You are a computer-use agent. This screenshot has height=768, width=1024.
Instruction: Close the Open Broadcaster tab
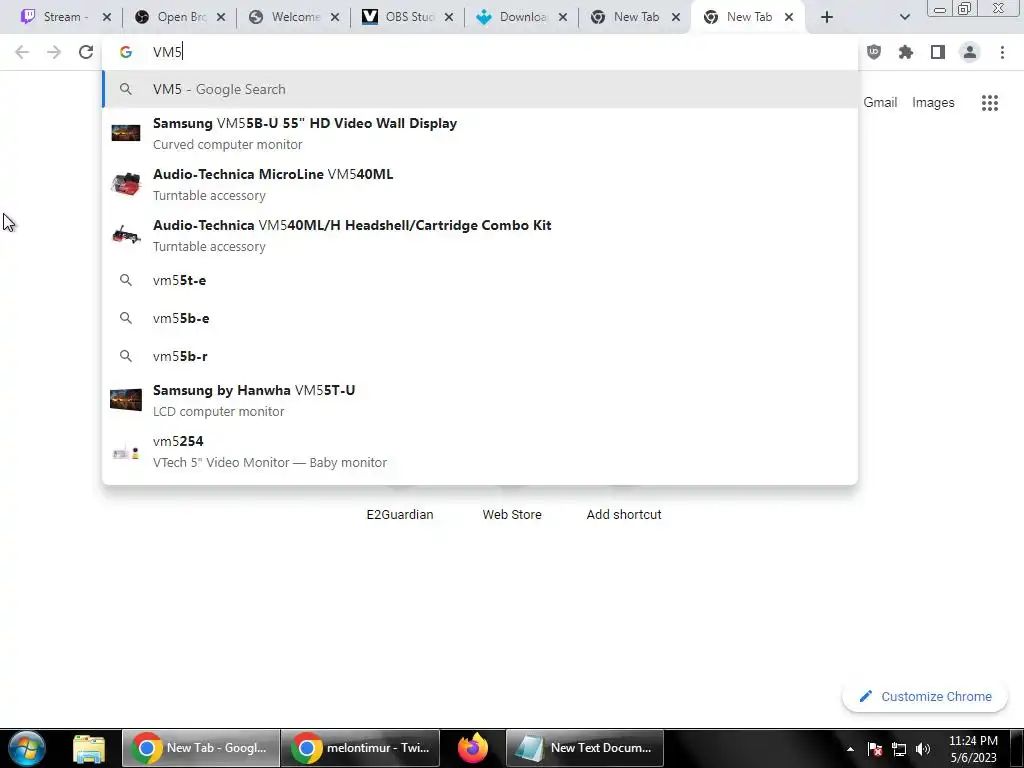click(221, 17)
